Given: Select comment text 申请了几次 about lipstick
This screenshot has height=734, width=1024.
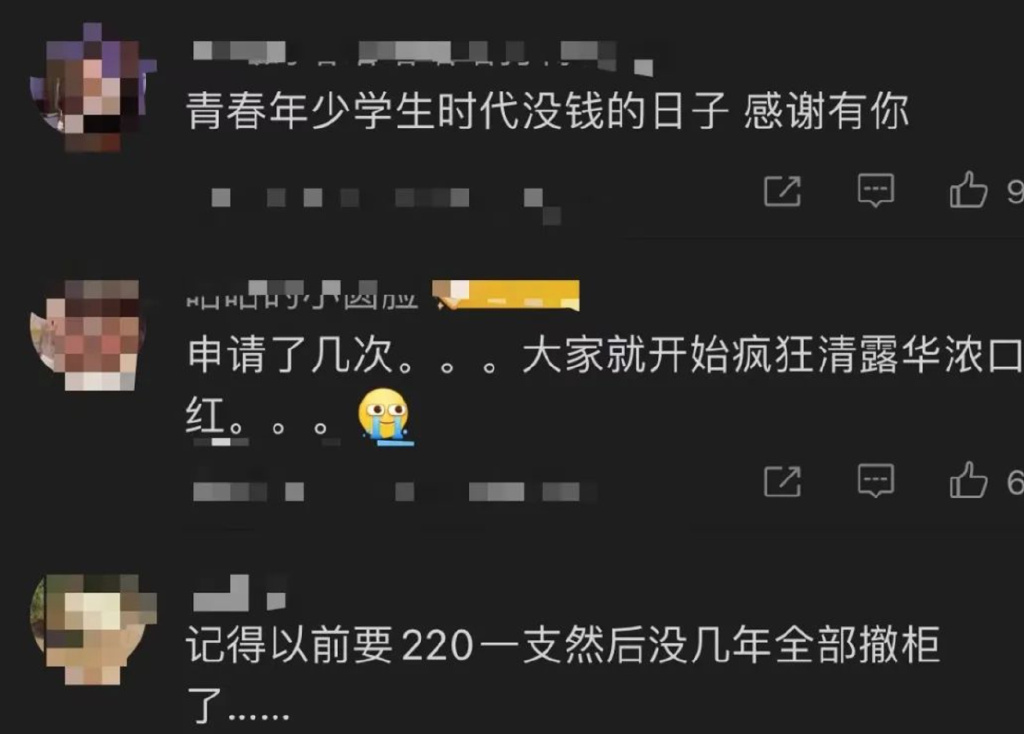Looking at the screenshot, I should coord(291,355).
